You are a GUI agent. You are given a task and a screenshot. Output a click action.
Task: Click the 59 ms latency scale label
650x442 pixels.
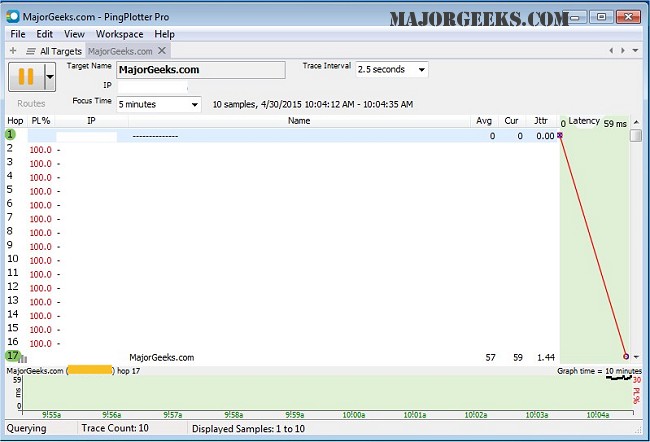pyautogui.click(x=615, y=124)
